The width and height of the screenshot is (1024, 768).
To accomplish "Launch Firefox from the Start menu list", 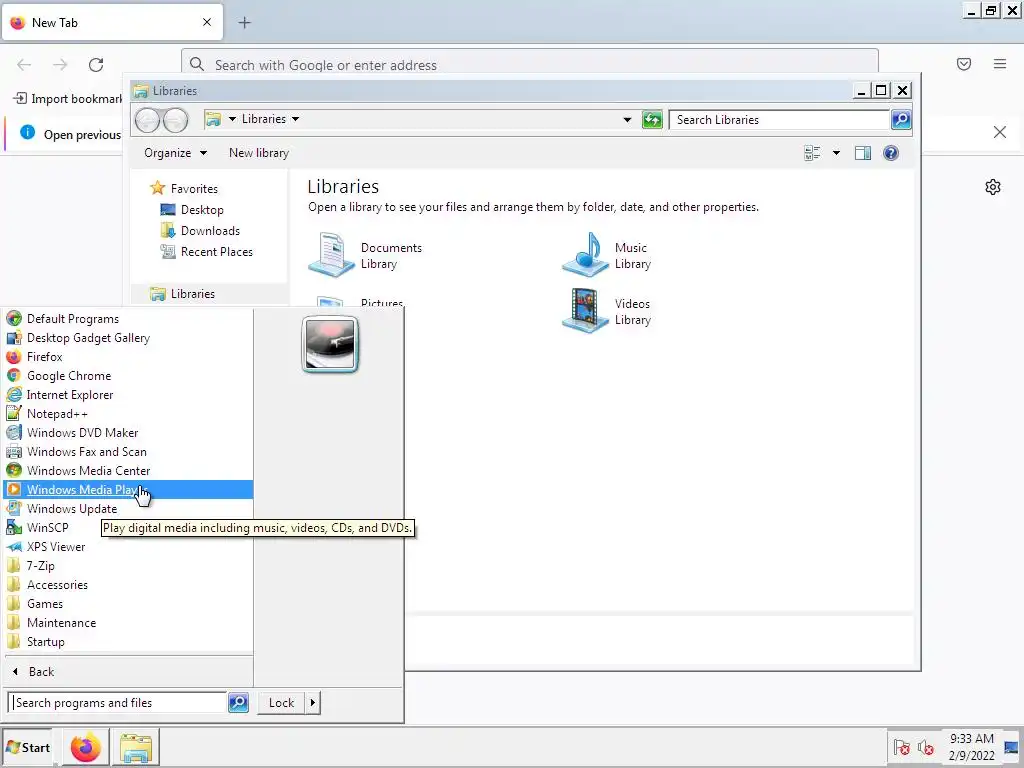I will [x=128, y=357].
